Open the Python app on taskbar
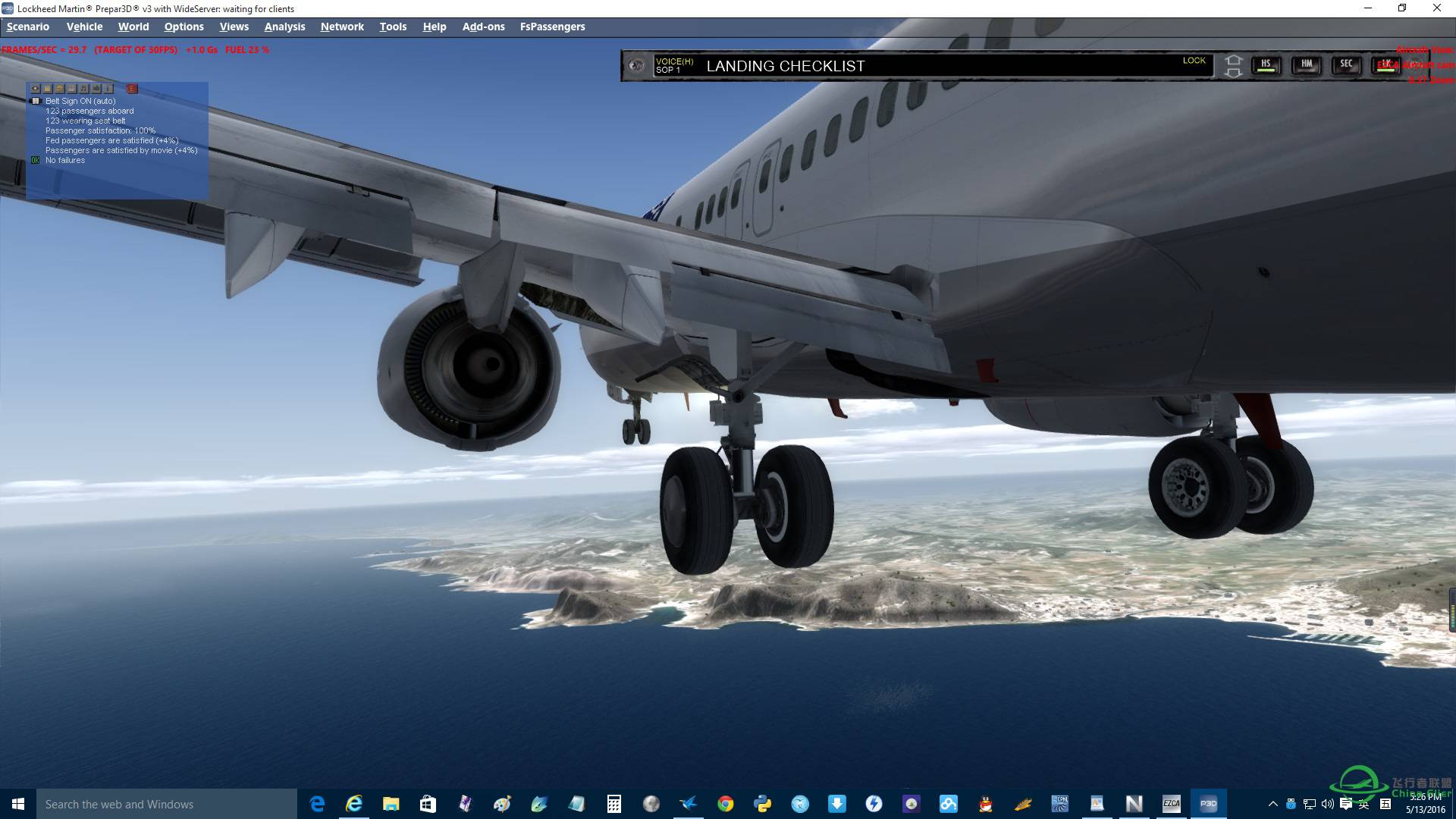Image resolution: width=1456 pixels, height=819 pixels. coord(763,804)
